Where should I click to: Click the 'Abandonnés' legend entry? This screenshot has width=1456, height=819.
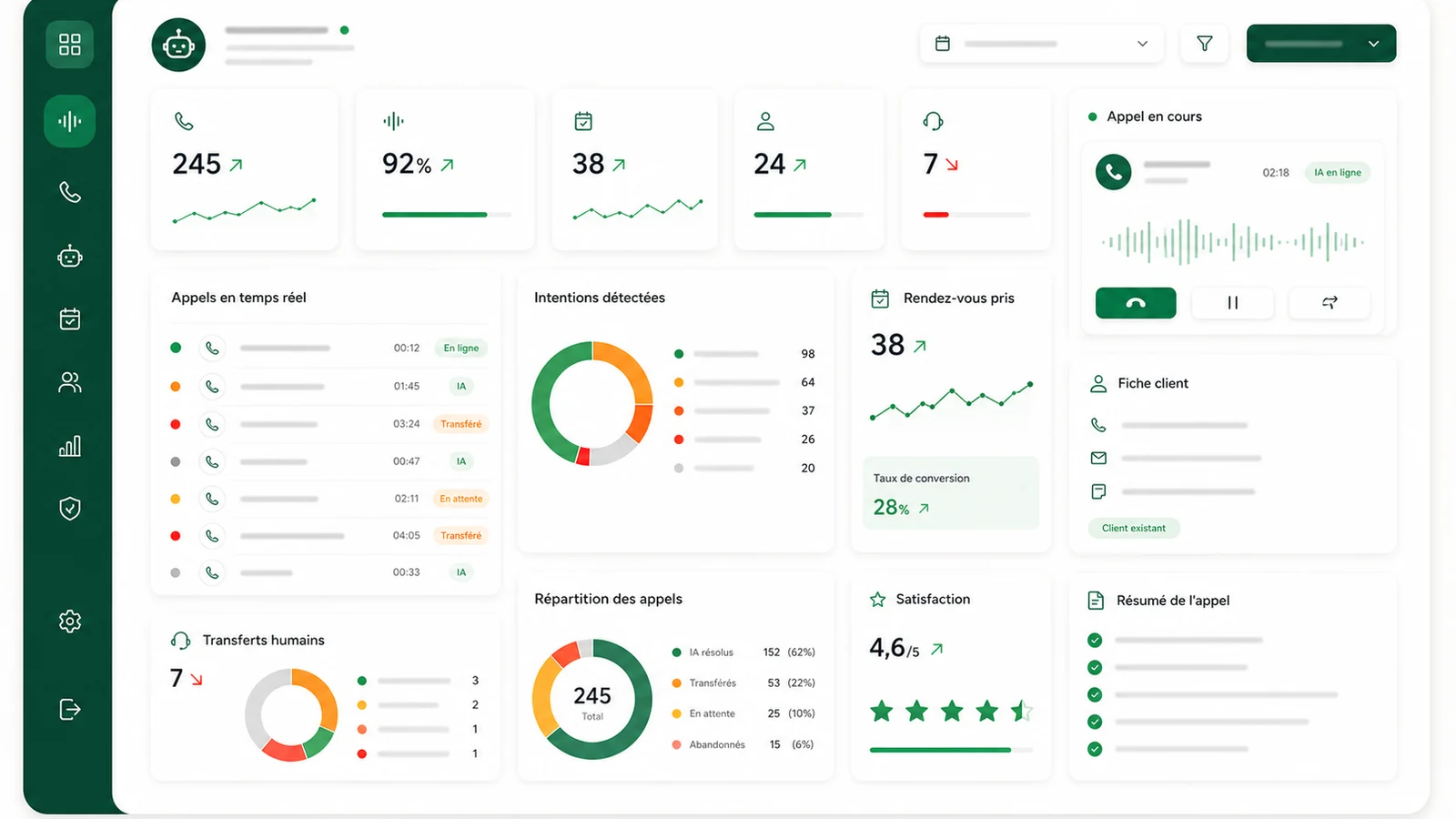point(743,744)
